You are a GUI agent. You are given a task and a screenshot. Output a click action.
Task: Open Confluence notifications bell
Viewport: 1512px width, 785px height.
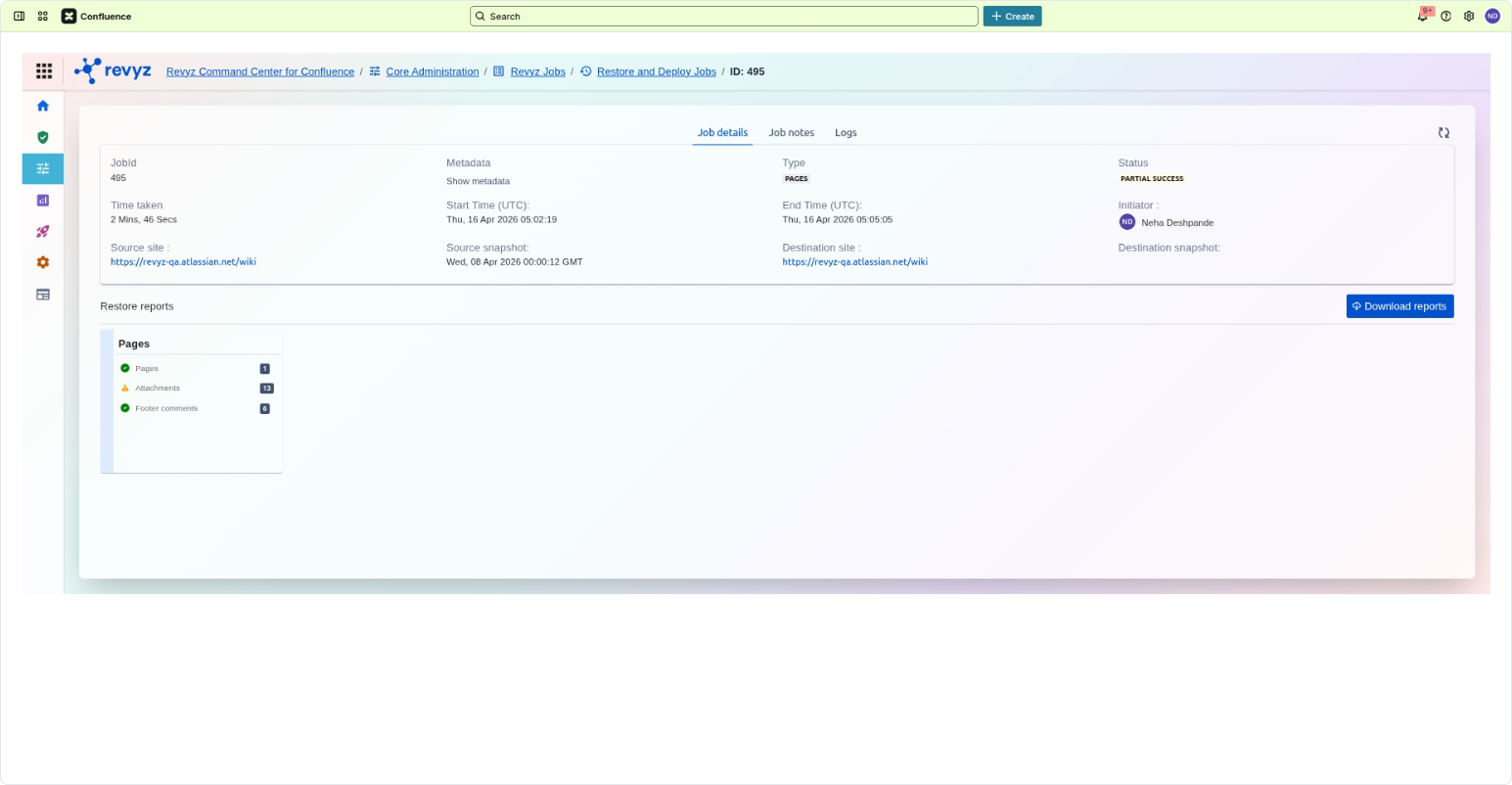point(1422,17)
